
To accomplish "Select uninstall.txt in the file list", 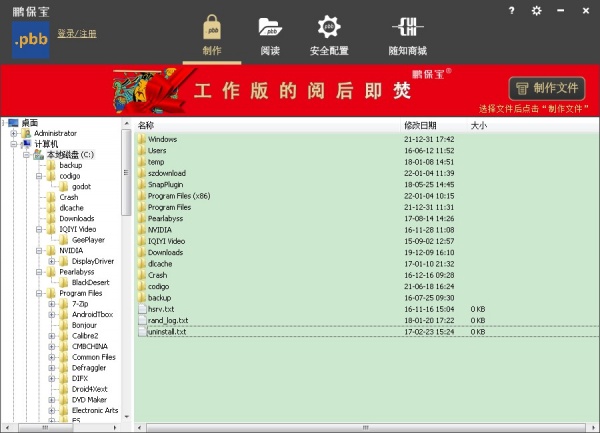I will [166, 331].
